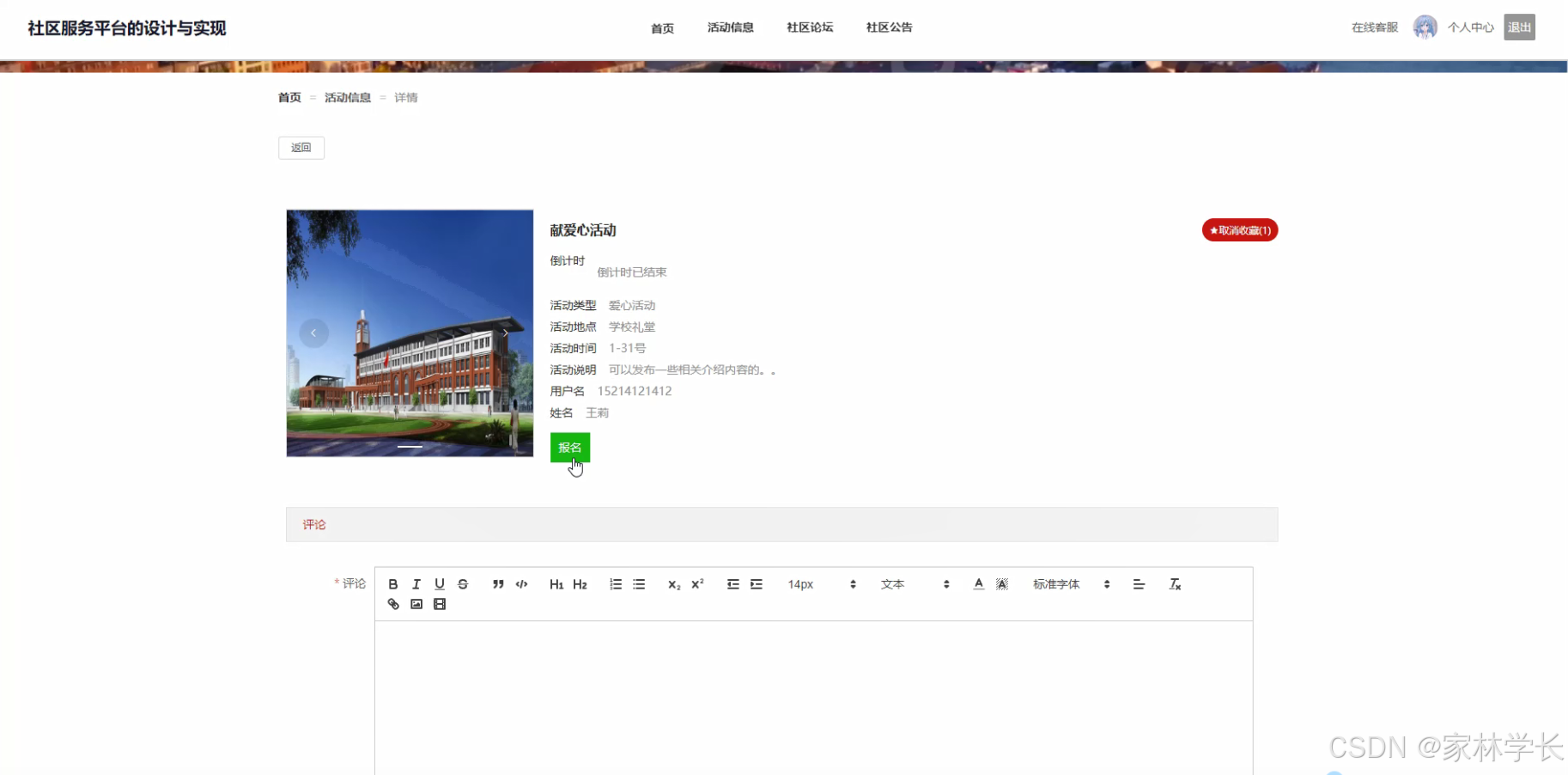The height and width of the screenshot is (775, 1568).
Task: Apply superscript formatting
Action: (x=697, y=583)
